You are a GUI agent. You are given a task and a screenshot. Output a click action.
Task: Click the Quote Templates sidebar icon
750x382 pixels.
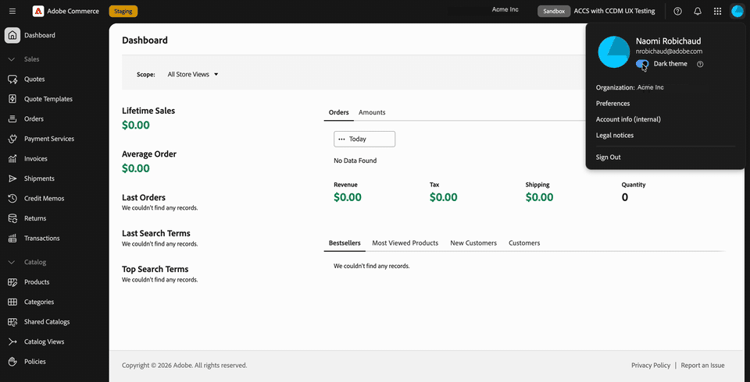point(12,99)
